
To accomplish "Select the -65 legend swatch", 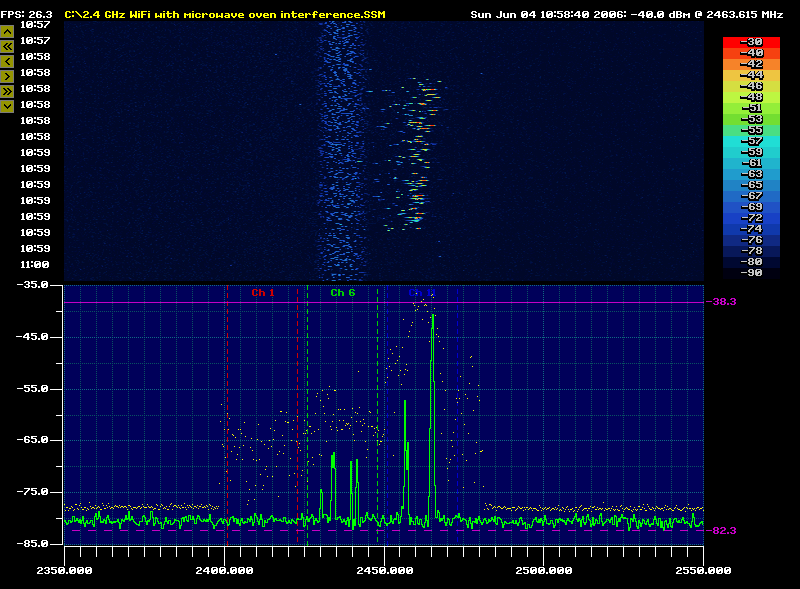I will pyautogui.click(x=751, y=185).
